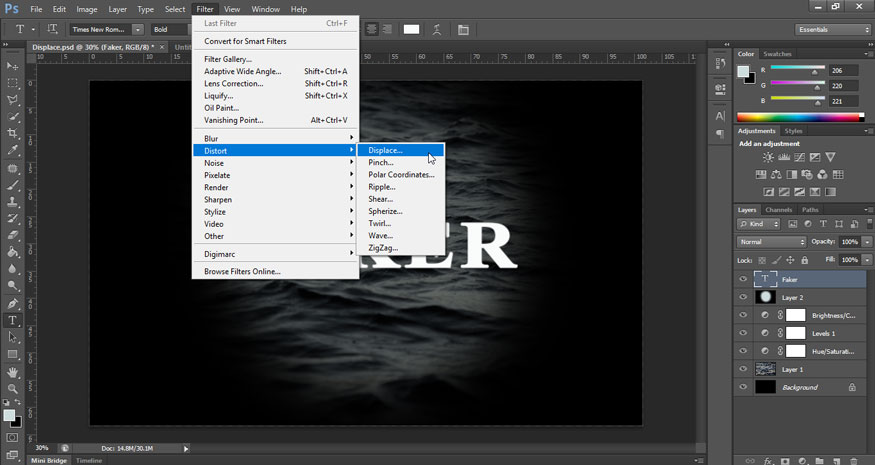Toggle lock all for layer
875x465 pixels.
[x=805, y=260]
